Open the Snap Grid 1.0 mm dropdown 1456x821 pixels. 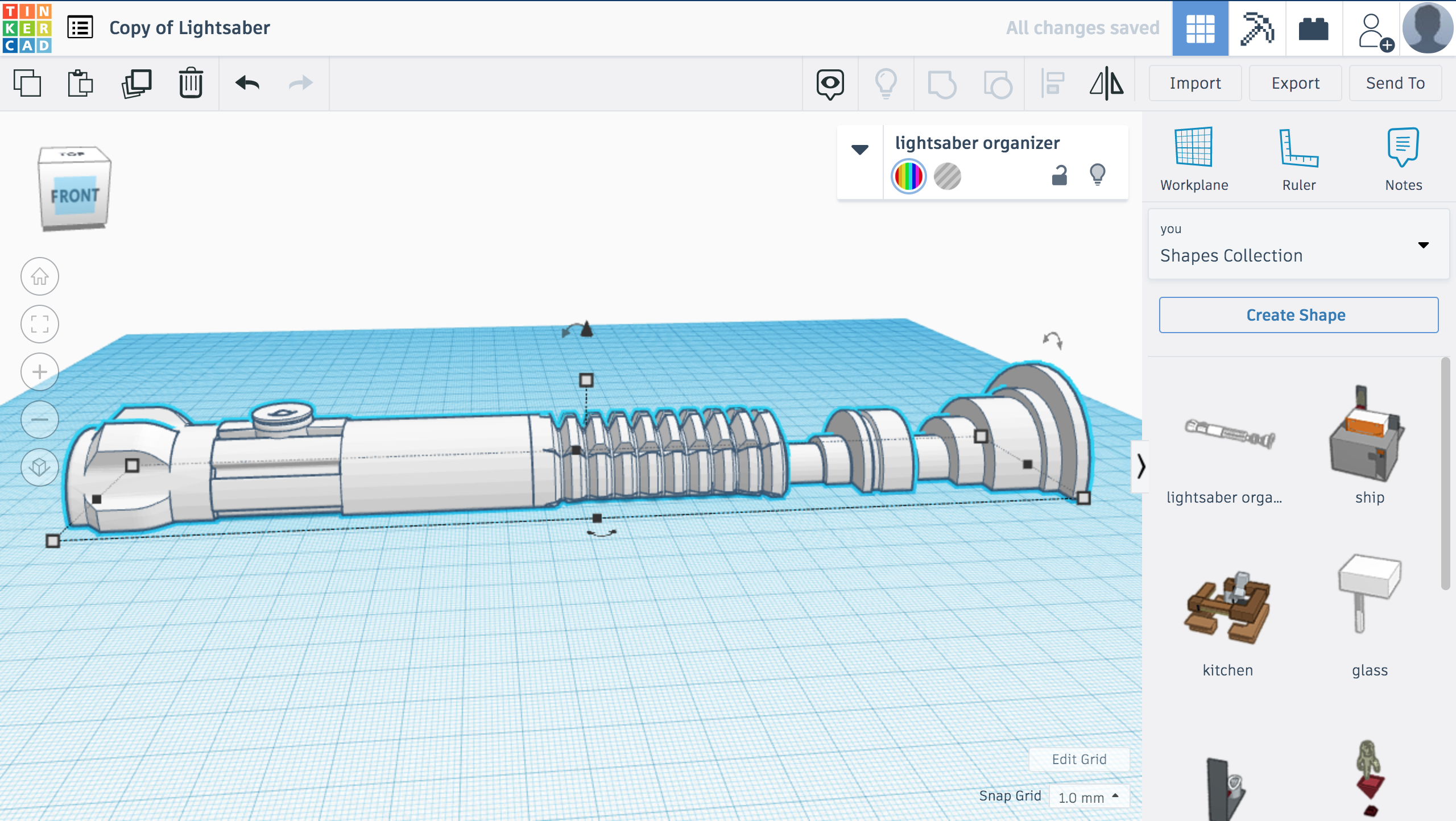(1089, 797)
